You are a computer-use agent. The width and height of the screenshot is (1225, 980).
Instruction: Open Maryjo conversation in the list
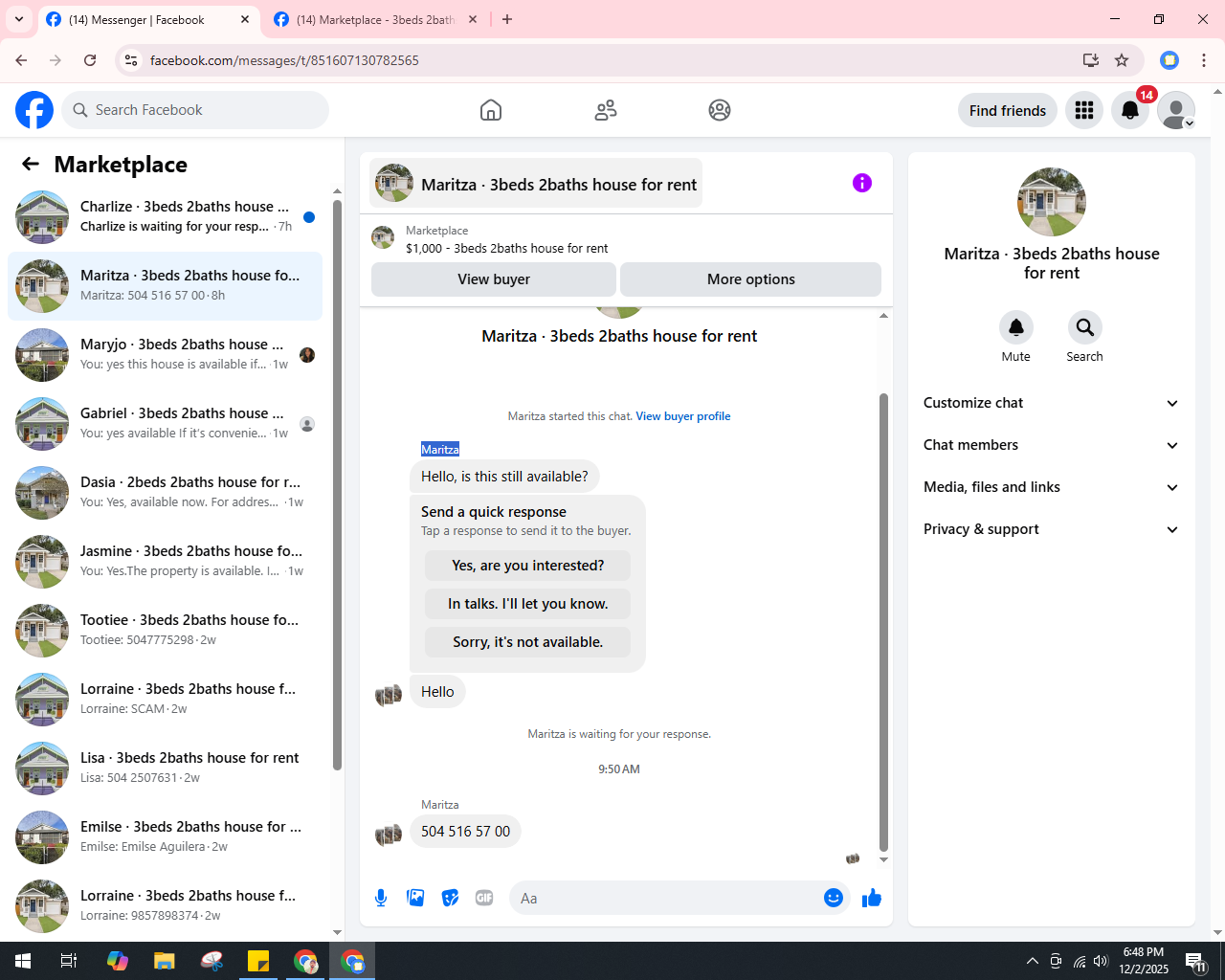165,355
